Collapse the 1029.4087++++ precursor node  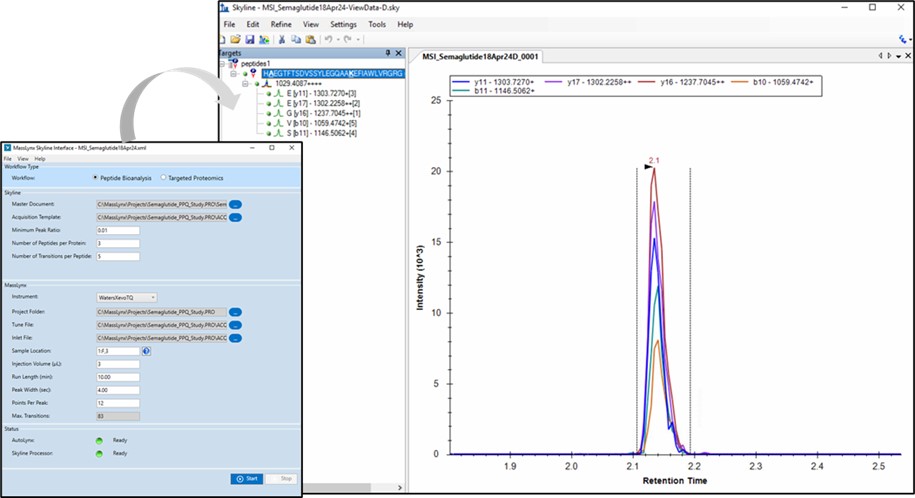[x=245, y=83]
